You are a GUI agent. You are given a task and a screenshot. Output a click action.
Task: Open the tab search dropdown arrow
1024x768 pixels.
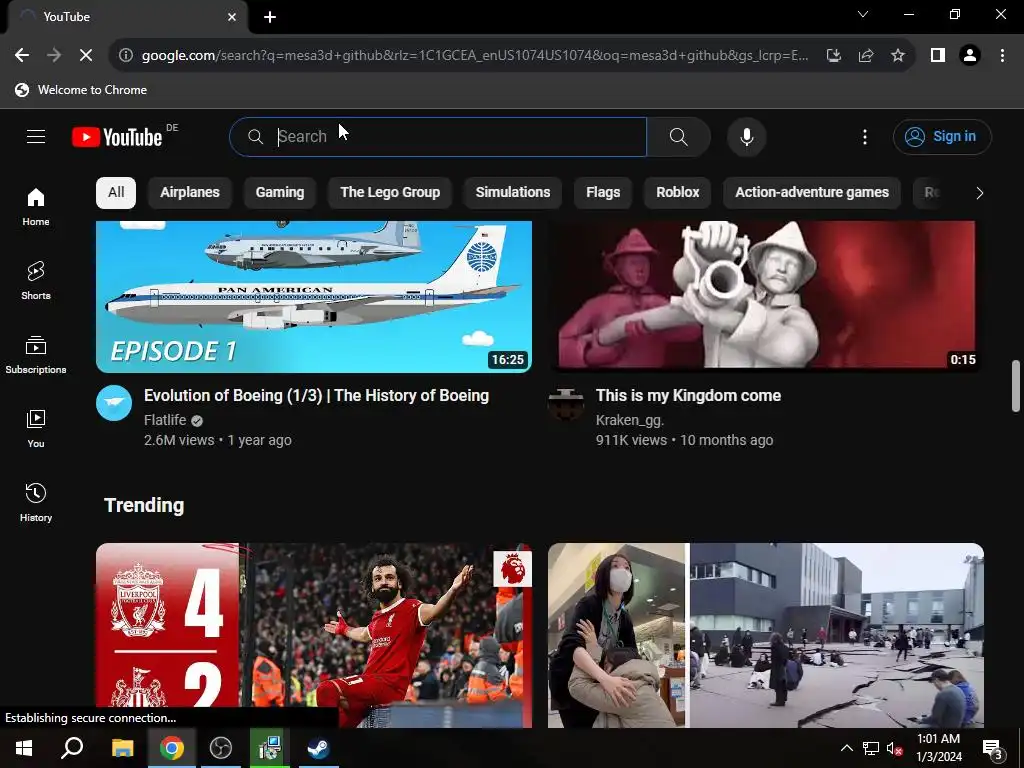863,14
